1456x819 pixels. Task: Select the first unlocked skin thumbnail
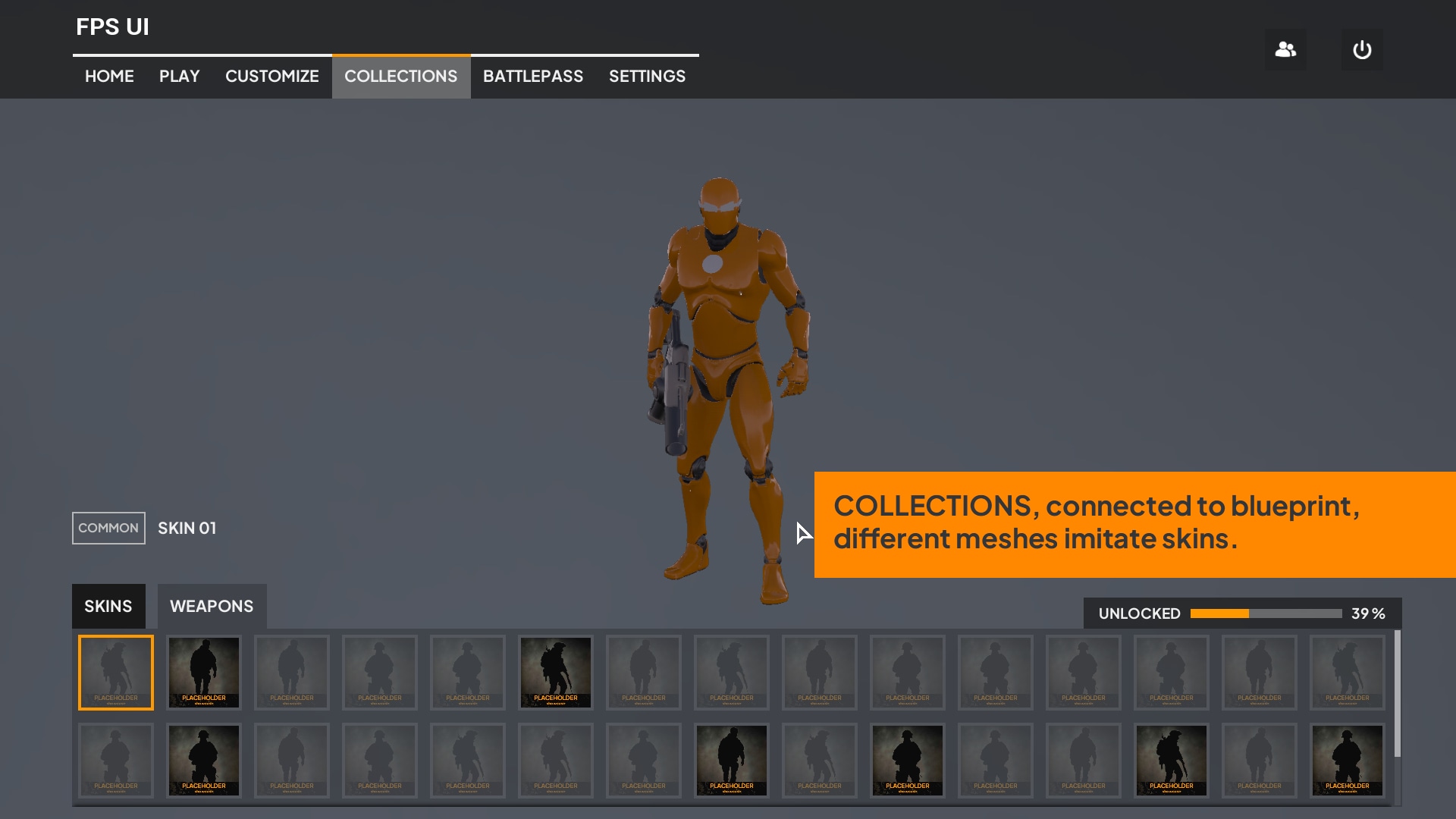point(204,673)
